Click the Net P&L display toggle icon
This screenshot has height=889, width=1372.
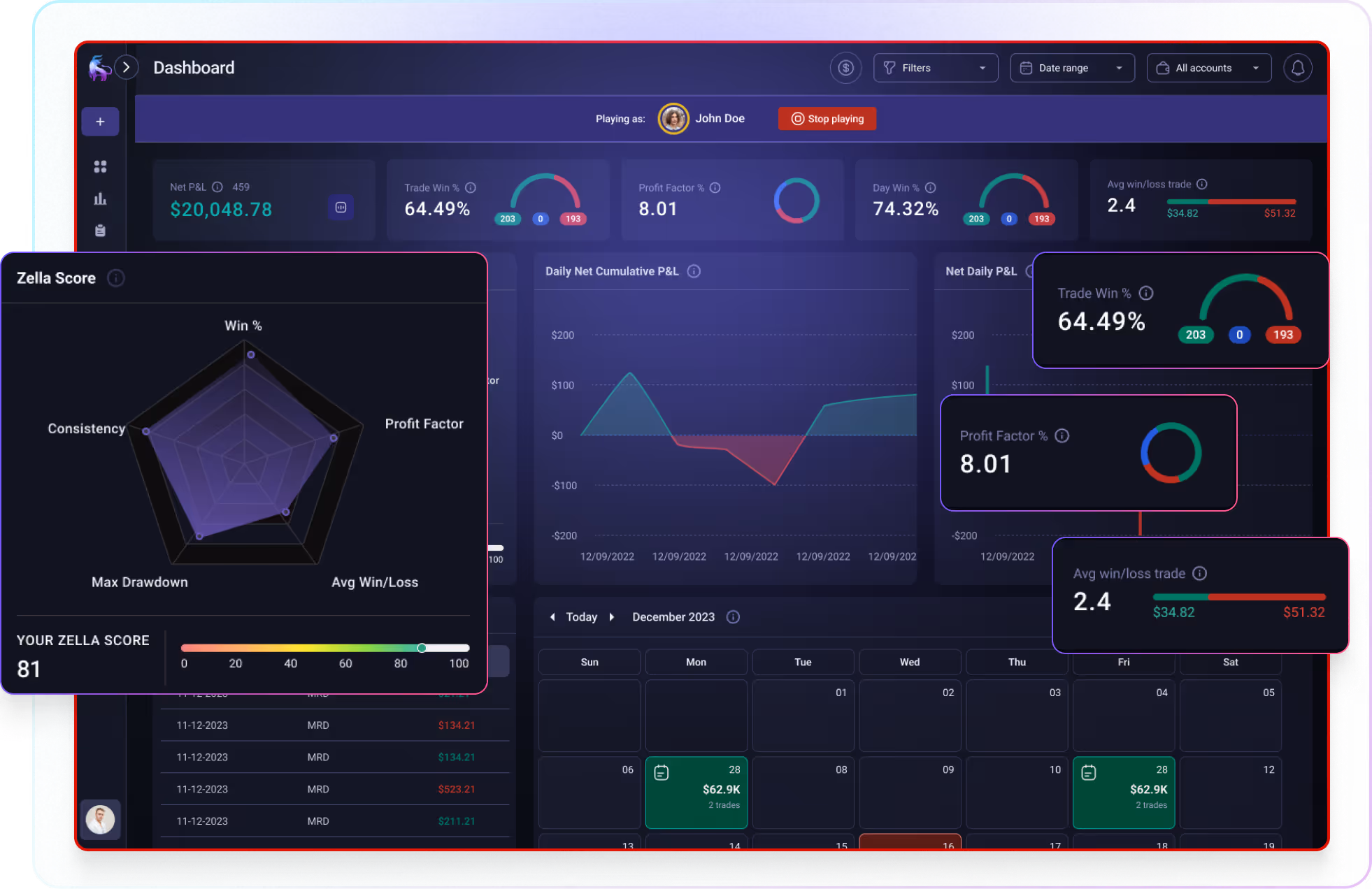[341, 208]
